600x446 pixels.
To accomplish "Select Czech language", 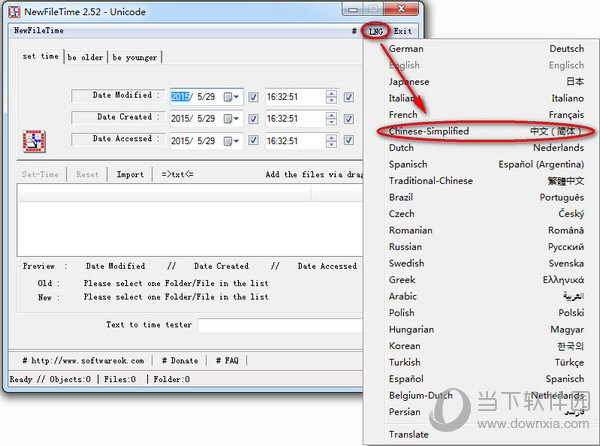I will pos(486,214).
